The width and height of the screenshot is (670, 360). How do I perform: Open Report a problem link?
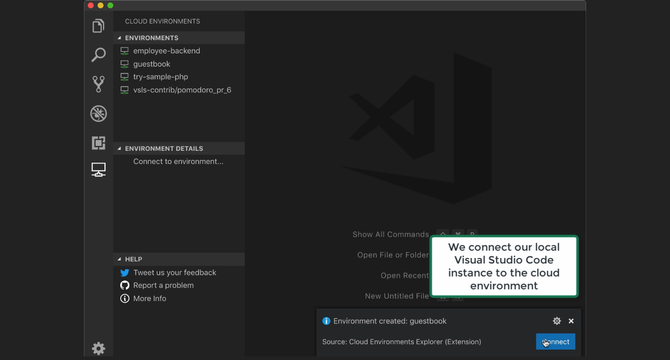pos(163,285)
